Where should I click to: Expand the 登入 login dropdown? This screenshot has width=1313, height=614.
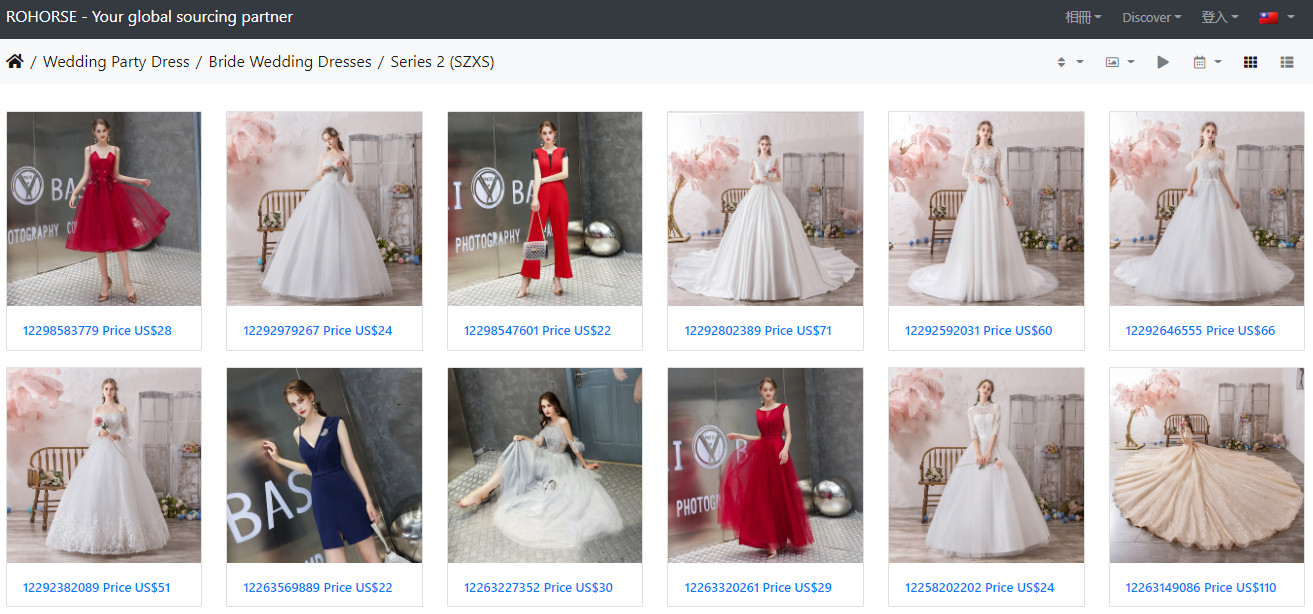[1219, 17]
